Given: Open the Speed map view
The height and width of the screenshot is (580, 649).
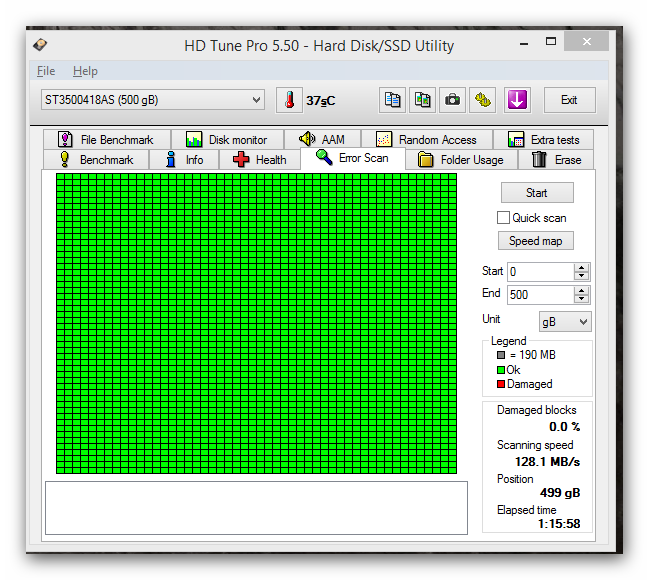Looking at the screenshot, I should point(536,241).
